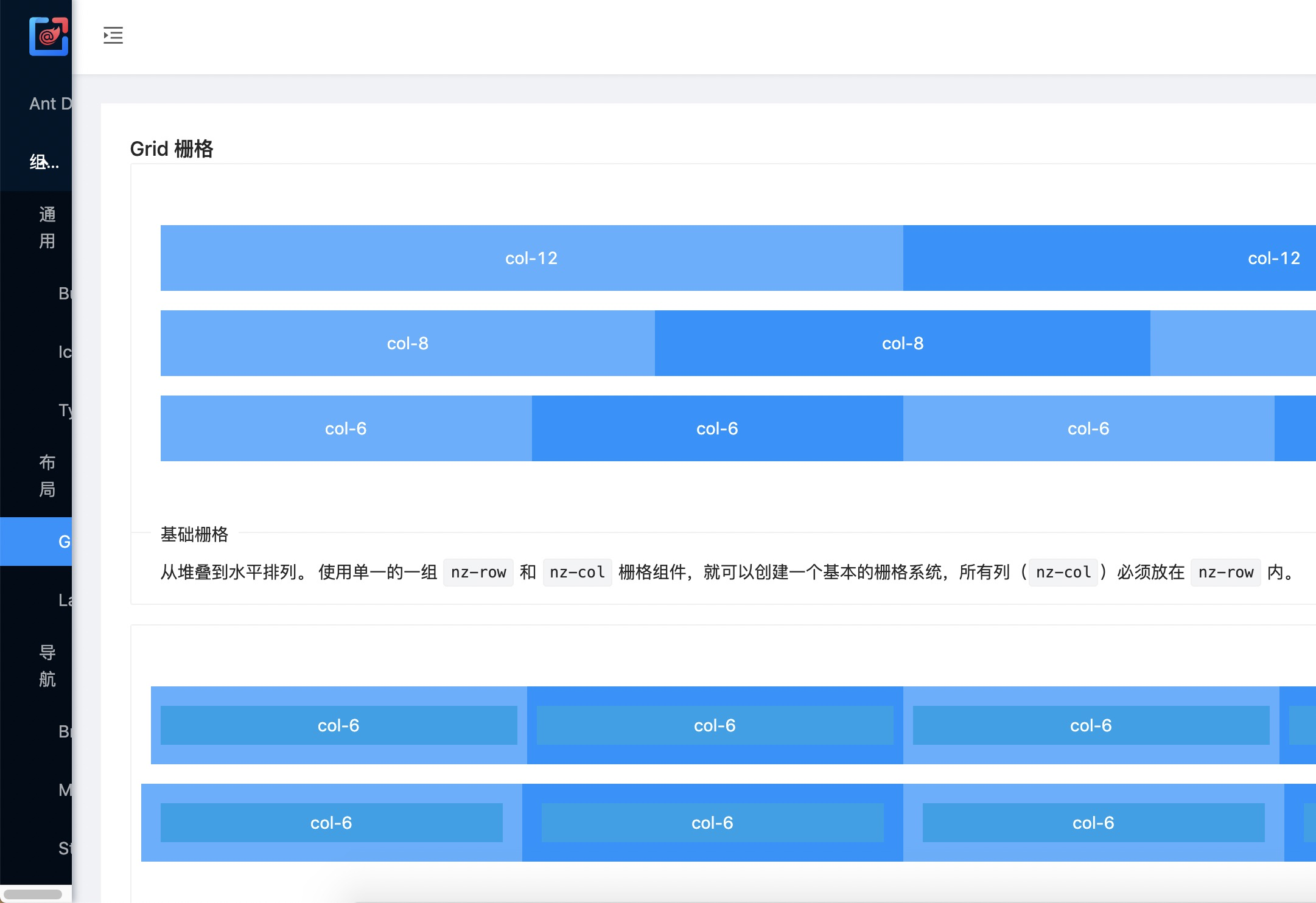Click the 基础栅格 section heading
The height and width of the screenshot is (903, 1316).
195,535
